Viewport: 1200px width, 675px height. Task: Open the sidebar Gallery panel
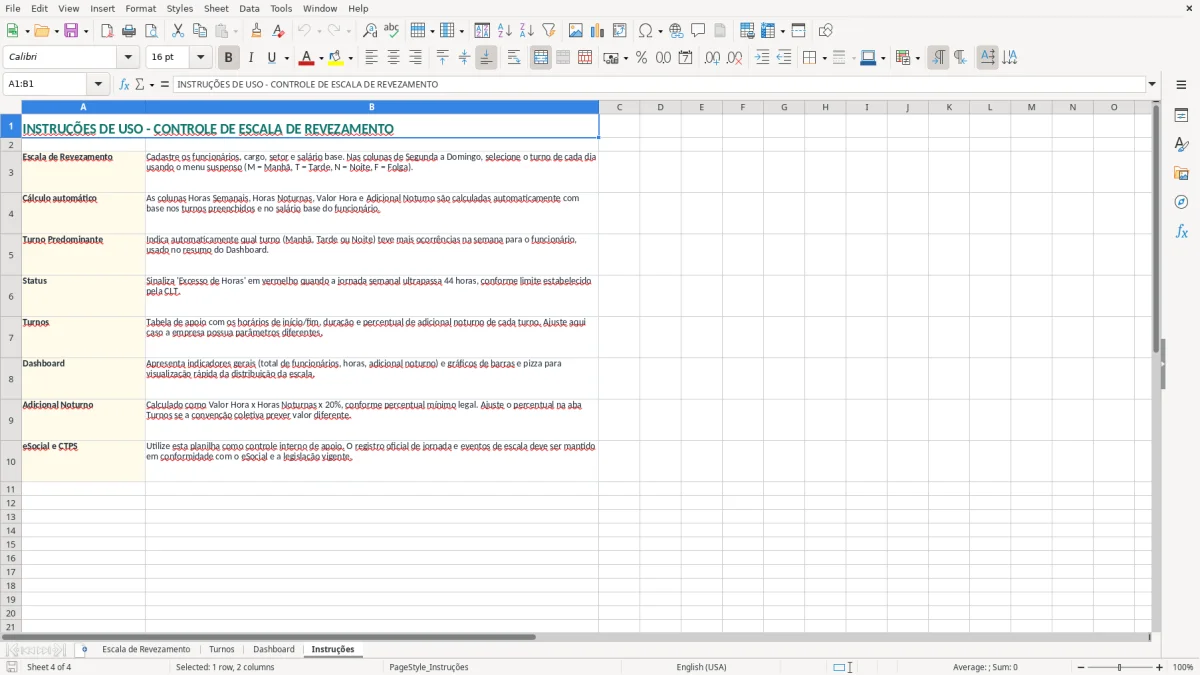(x=1181, y=174)
